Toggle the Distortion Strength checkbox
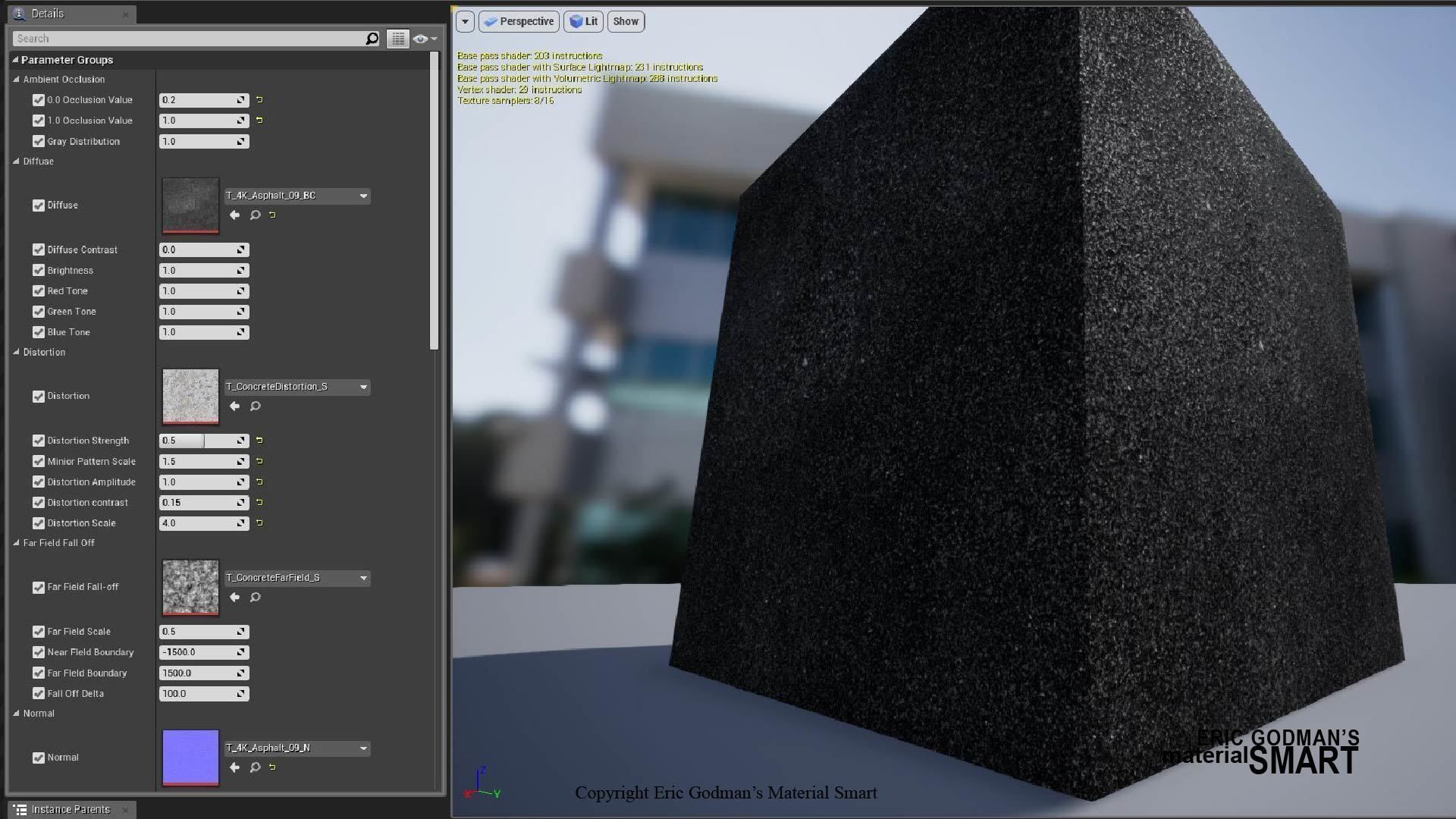Viewport: 1456px width, 819px height. click(x=39, y=441)
